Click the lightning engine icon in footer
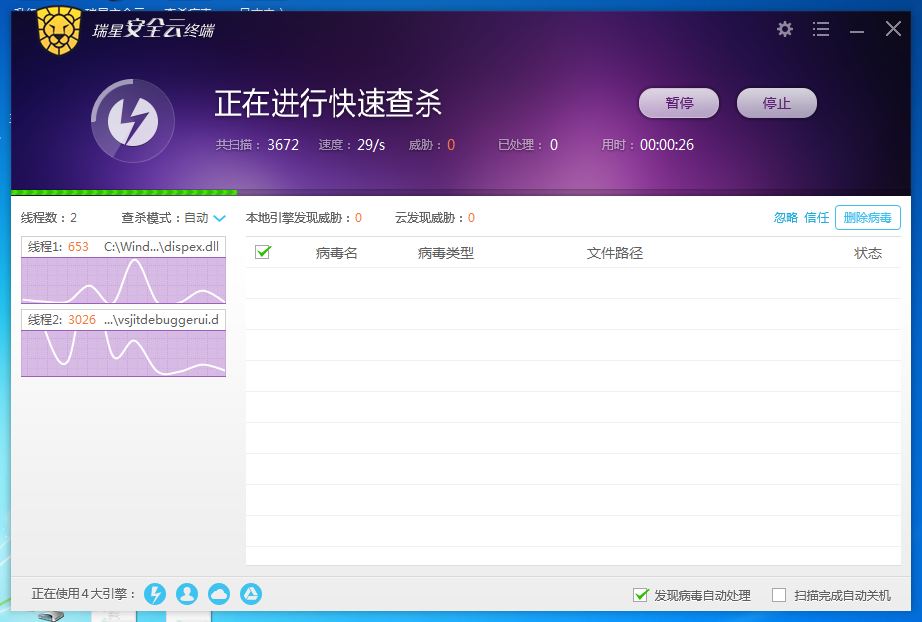 (x=155, y=594)
